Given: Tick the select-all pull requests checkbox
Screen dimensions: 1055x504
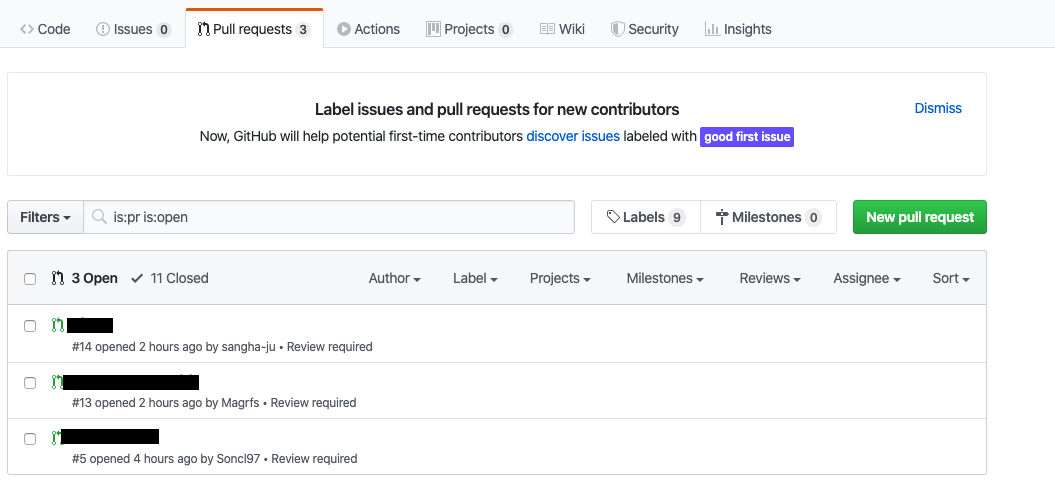Looking at the screenshot, I should 30,279.
